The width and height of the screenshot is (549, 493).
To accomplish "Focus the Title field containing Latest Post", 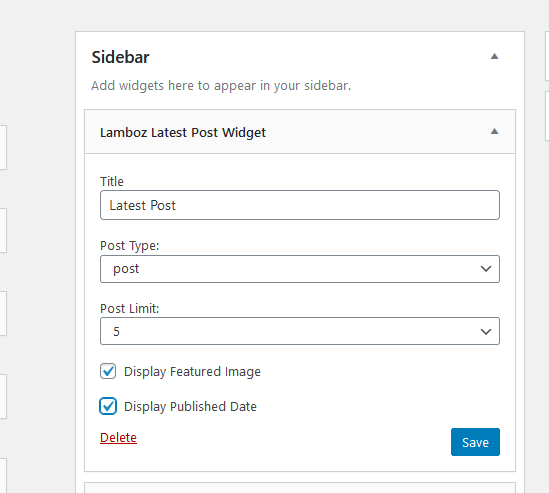I will 300,205.
